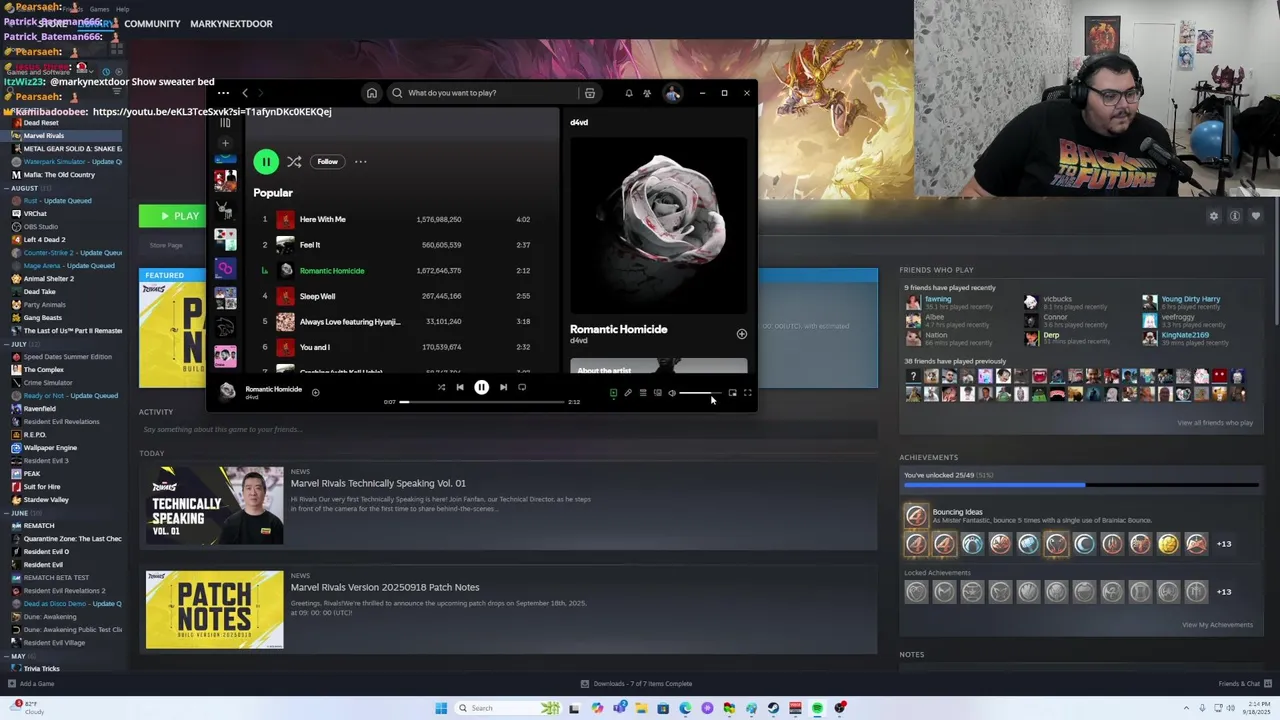Open the Spotify miniplayer
Image resolution: width=1280 pixels, height=720 pixels.
pyautogui.click(x=732, y=393)
